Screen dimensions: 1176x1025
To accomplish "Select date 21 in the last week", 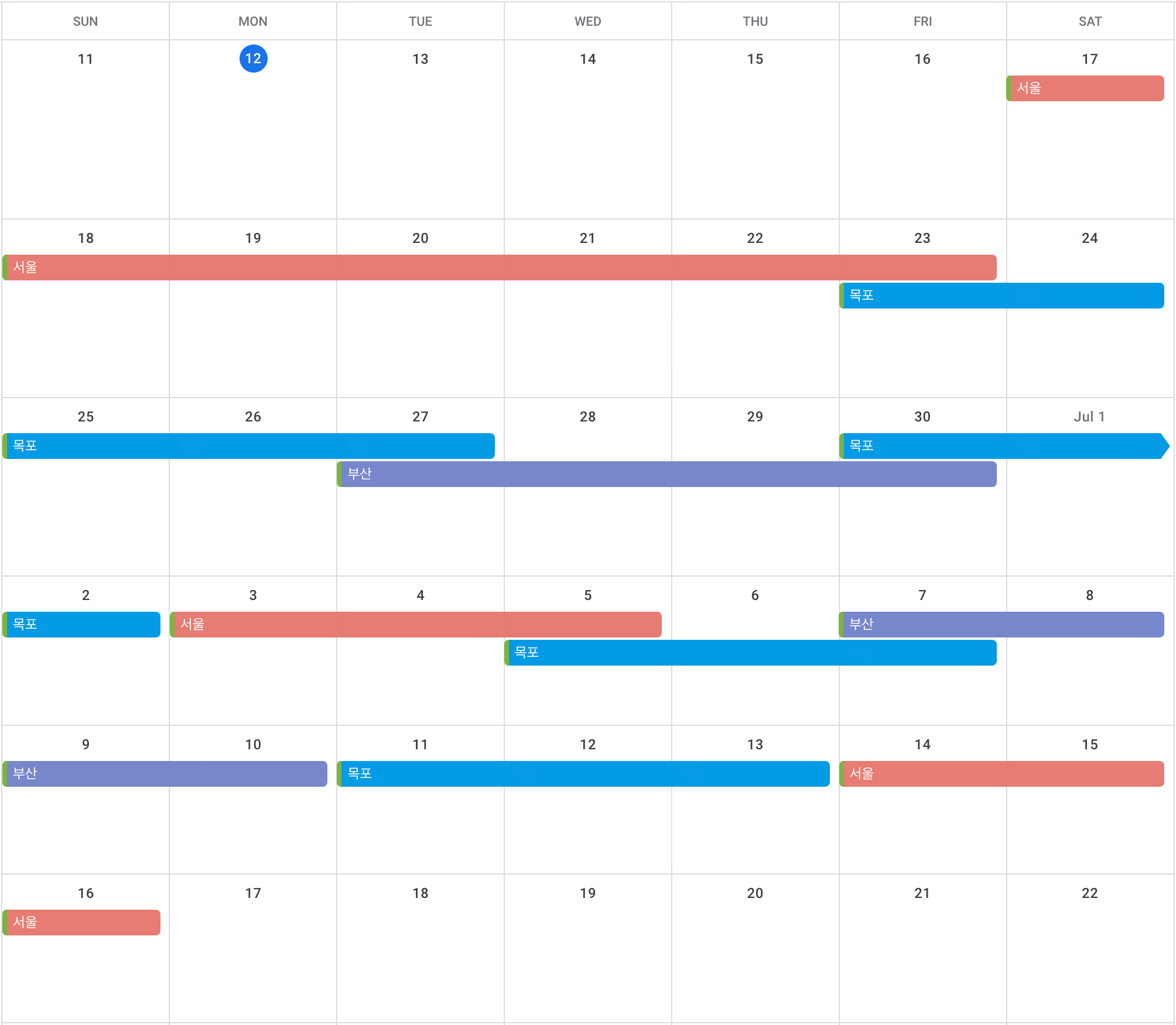I will pyautogui.click(x=922, y=893).
